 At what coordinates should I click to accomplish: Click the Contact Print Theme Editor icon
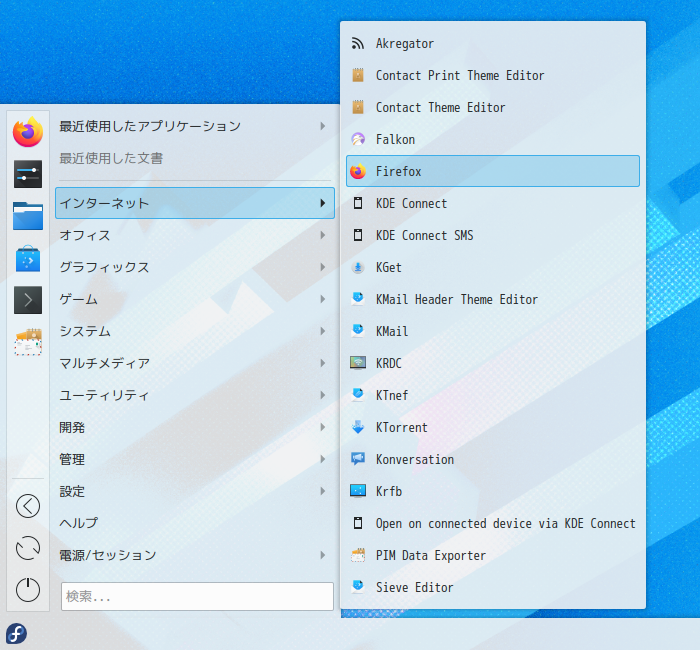[358, 75]
